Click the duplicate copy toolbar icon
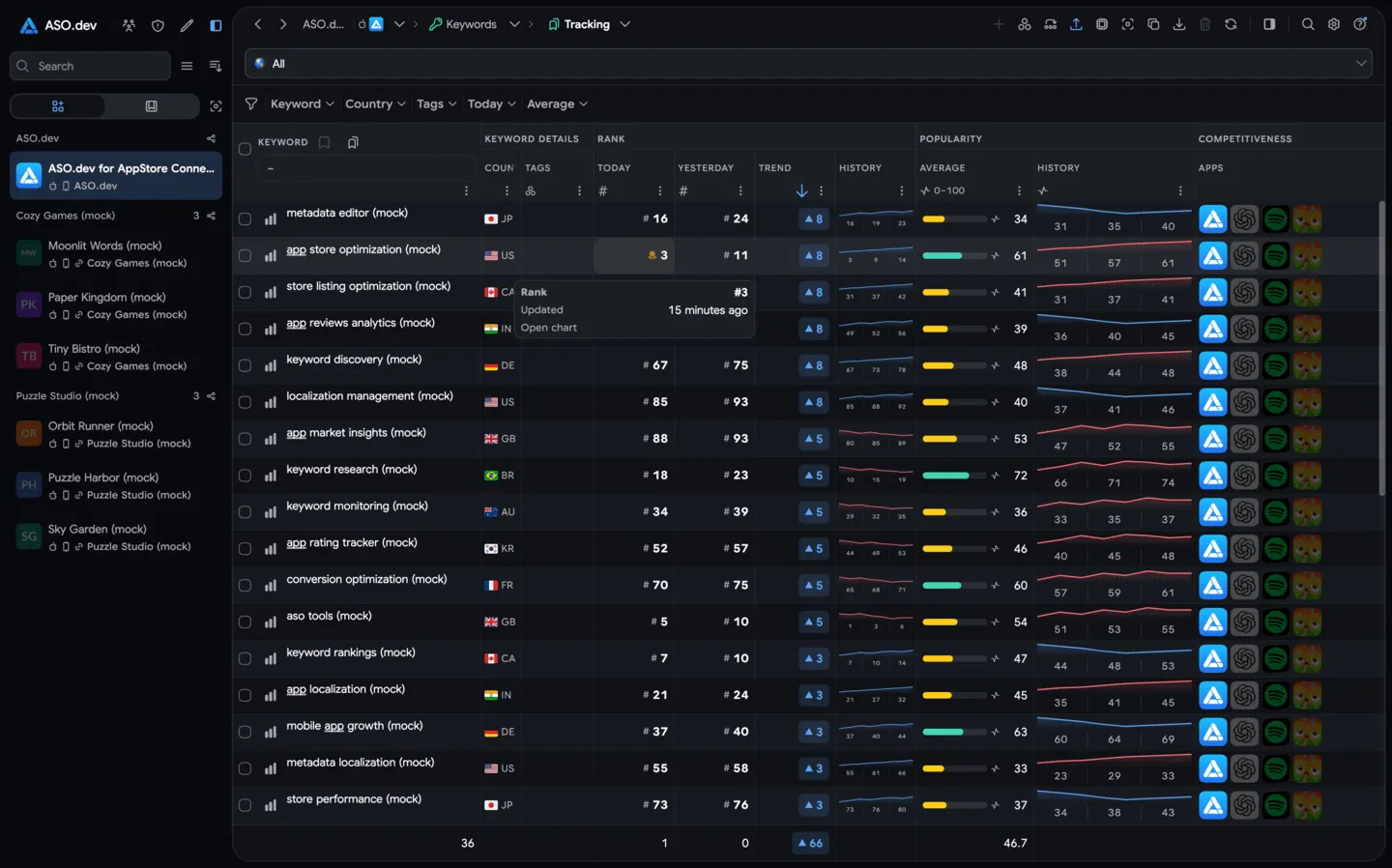 click(1153, 24)
